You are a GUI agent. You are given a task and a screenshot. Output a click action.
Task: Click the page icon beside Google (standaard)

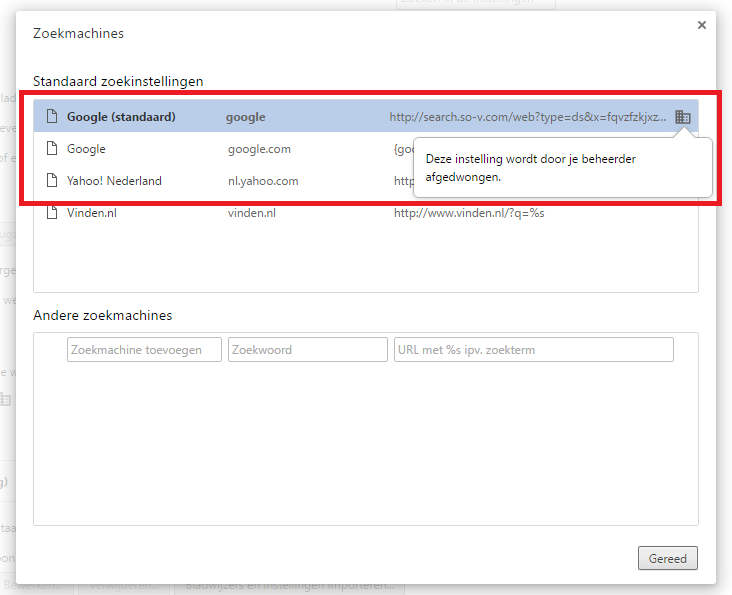pyautogui.click(x=52, y=116)
